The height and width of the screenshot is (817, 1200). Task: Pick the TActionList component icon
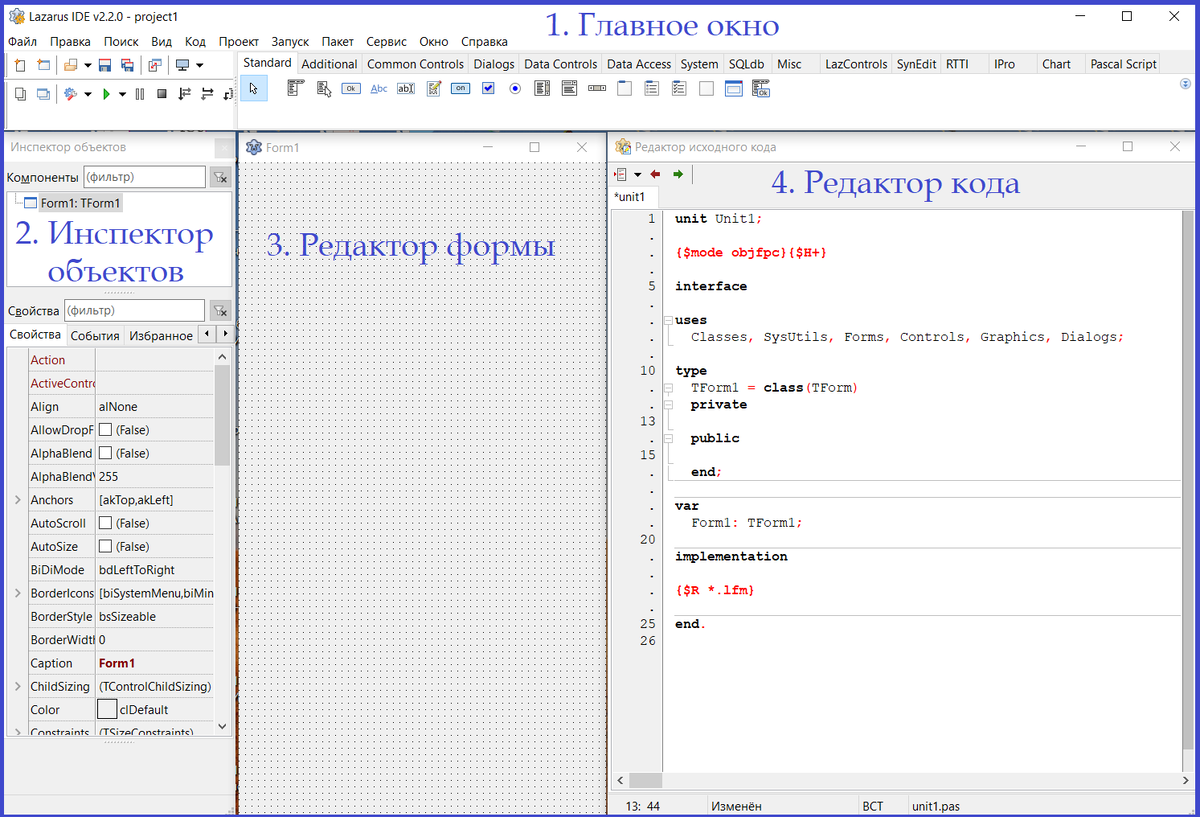pyautogui.click(x=761, y=89)
